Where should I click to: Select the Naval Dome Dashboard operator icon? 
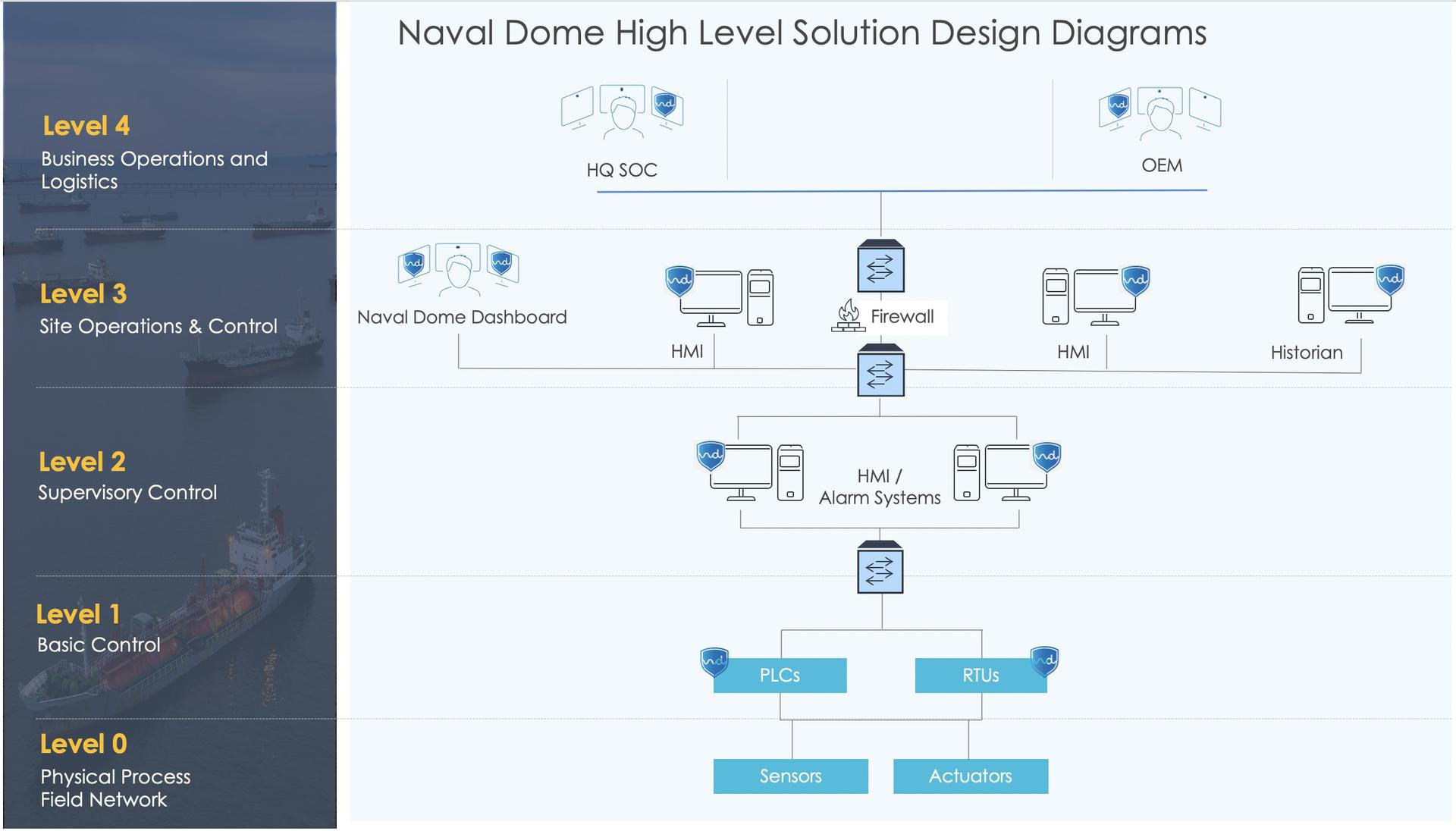(x=459, y=269)
